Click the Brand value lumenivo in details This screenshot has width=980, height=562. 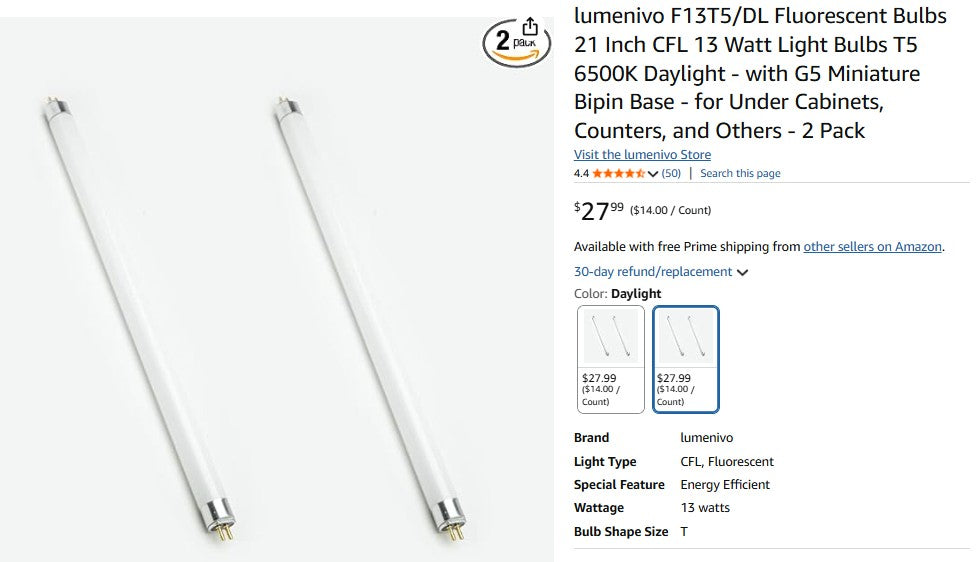[706, 438]
